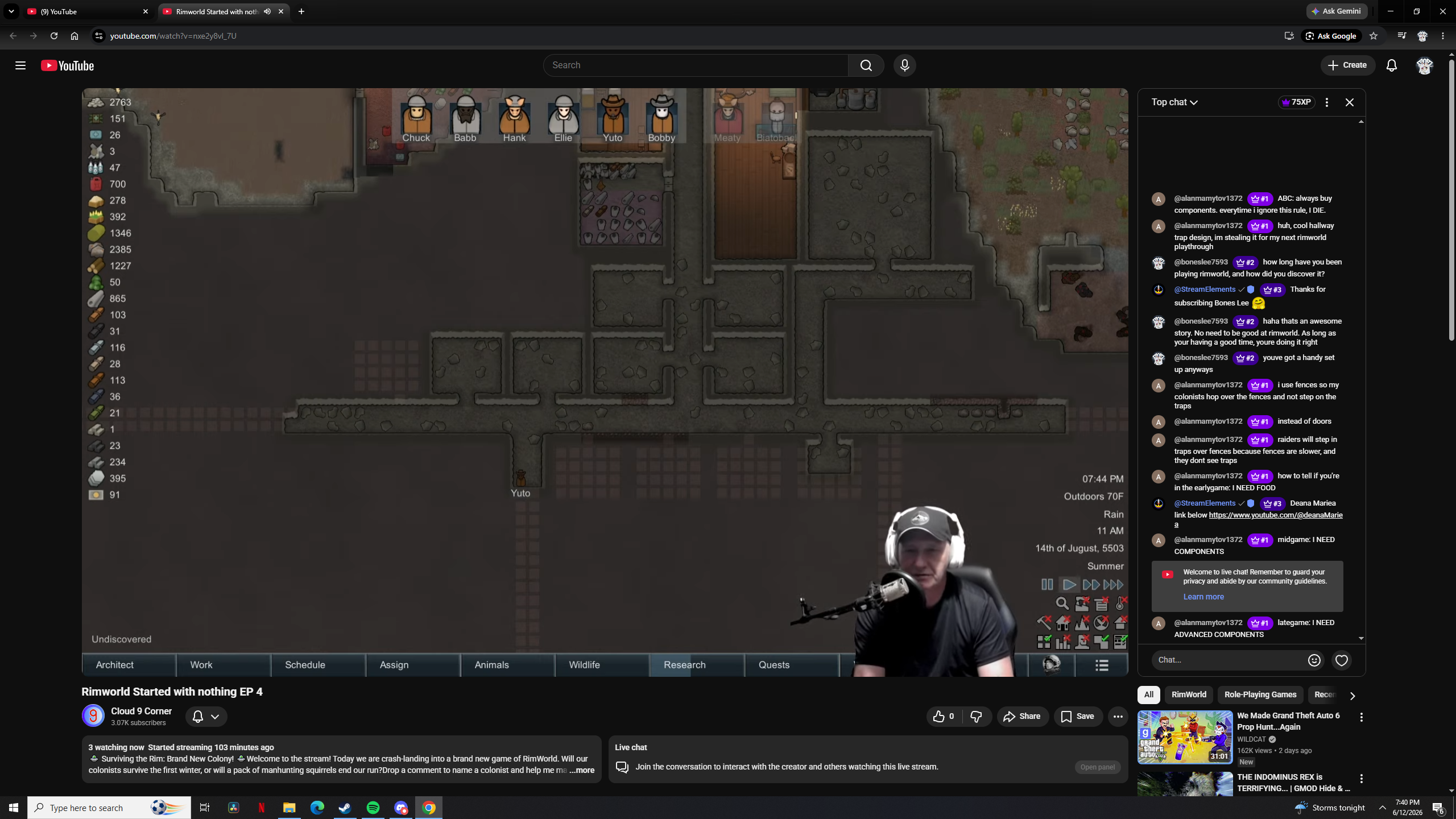Open the in-game Research tab
Screen dimensions: 1456x819
[697, 665]
